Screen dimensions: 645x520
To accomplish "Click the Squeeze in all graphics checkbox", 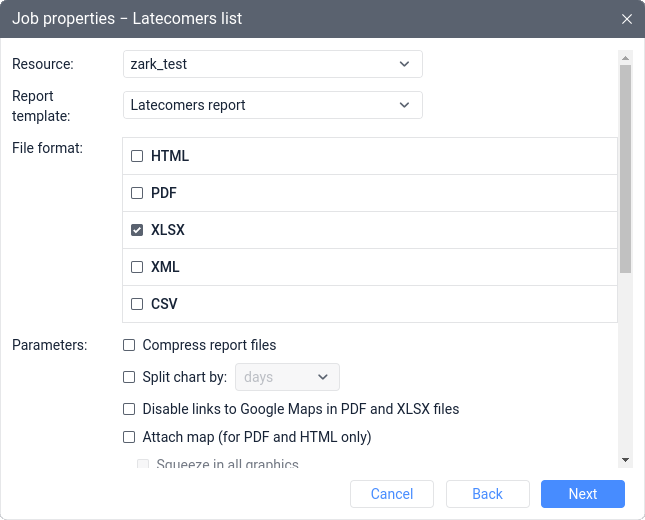I will (x=143, y=464).
